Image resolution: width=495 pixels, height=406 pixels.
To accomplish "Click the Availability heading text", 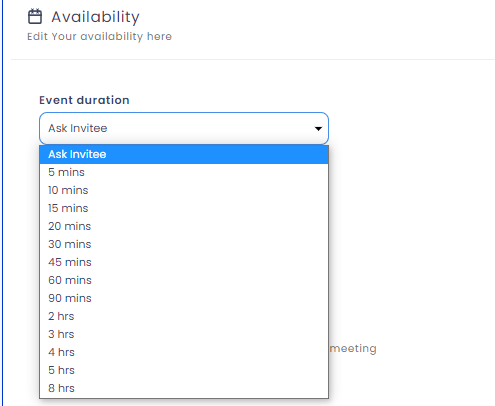I will point(95,17).
